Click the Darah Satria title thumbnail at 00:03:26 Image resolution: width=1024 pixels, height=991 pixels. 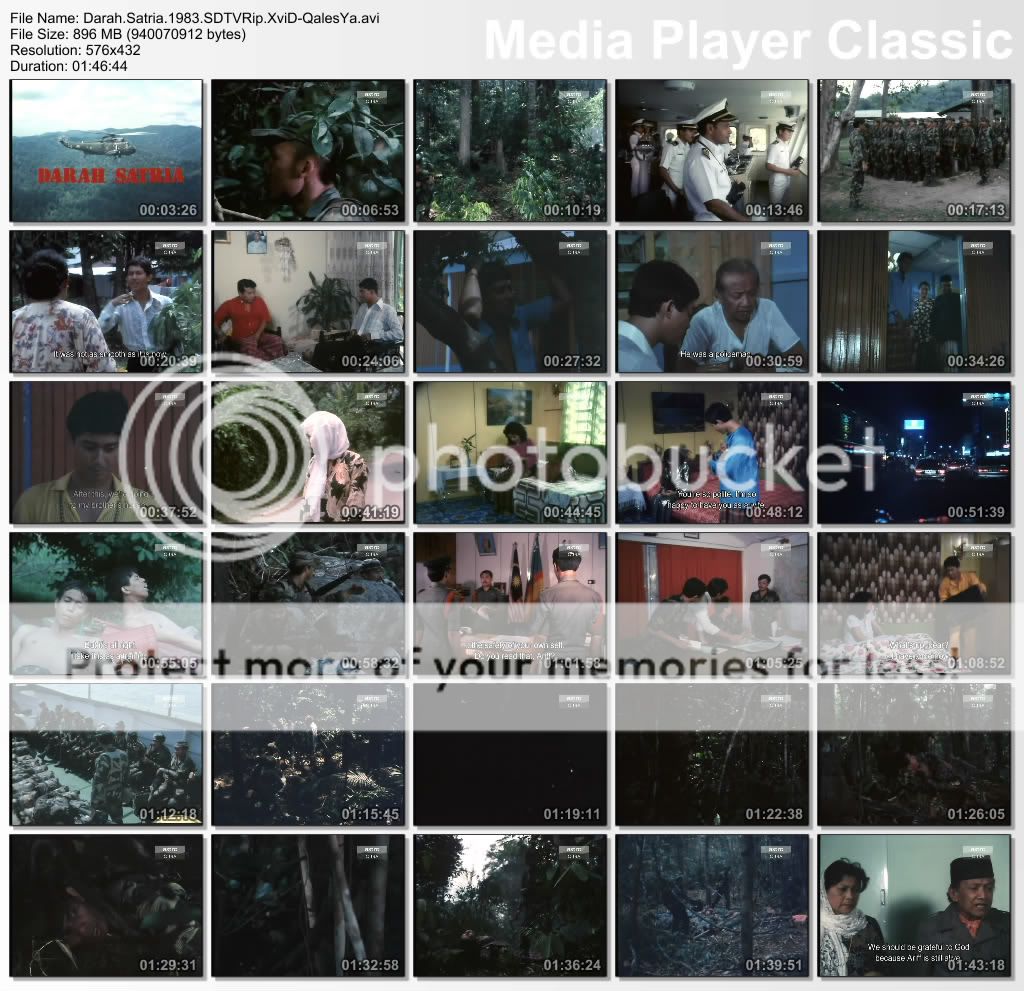(106, 151)
